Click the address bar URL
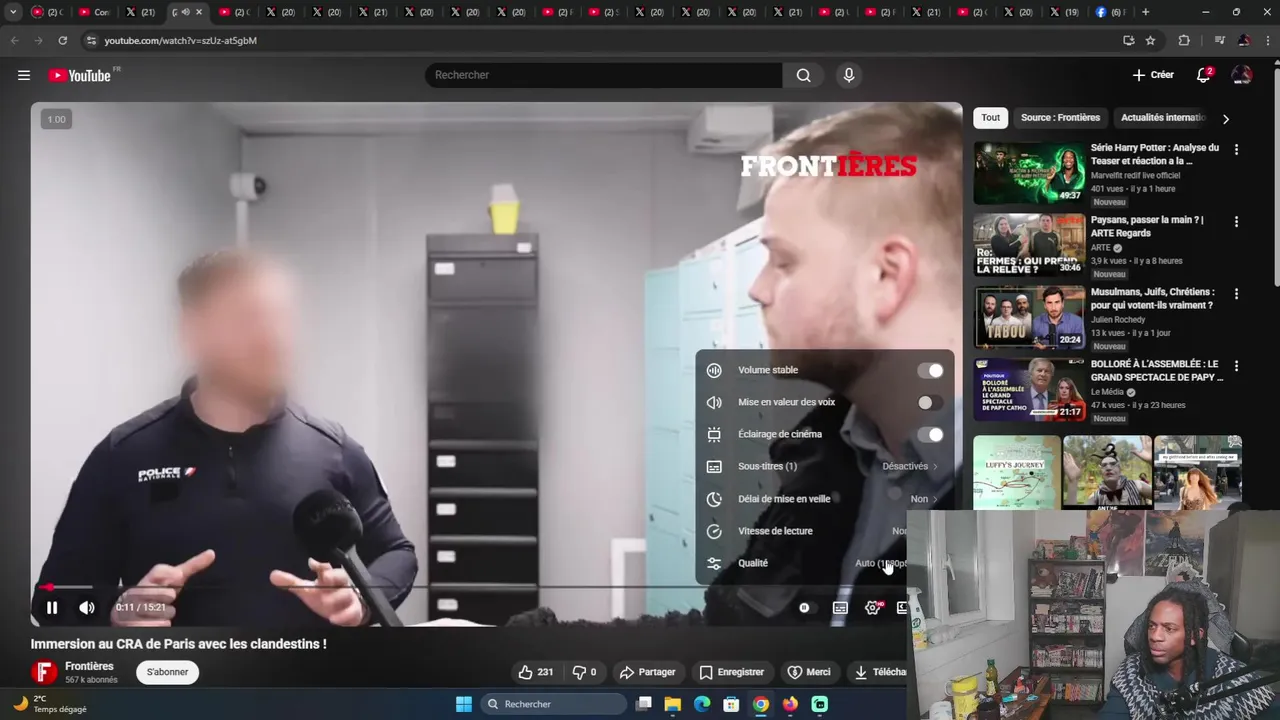Viewport: 1280px width, 720px height. pos(180,40)
